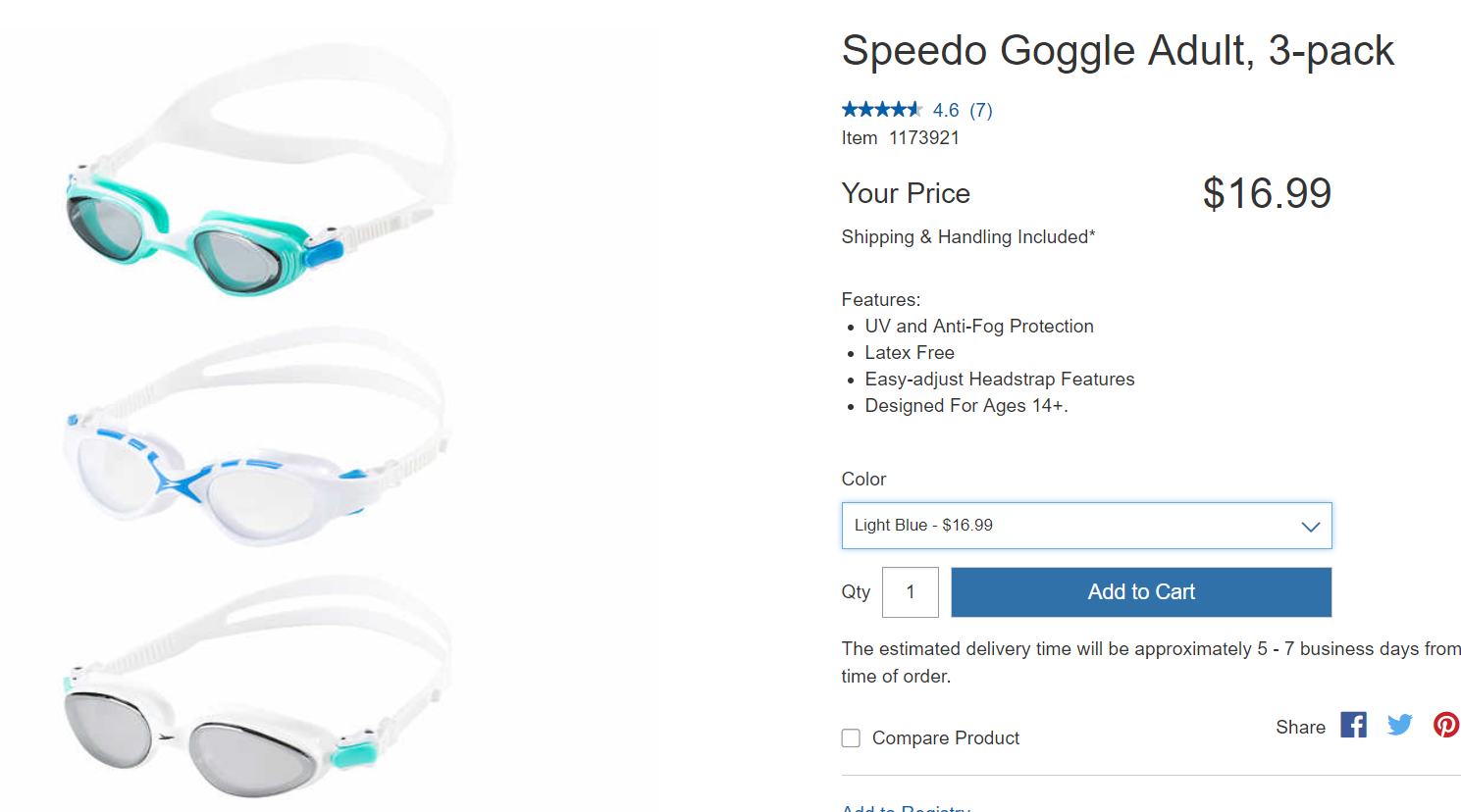Image resolution: width=1461 pixels, height=812 pixels.
Task: Click the $16.99 price text
Action: click(1267, 193)
